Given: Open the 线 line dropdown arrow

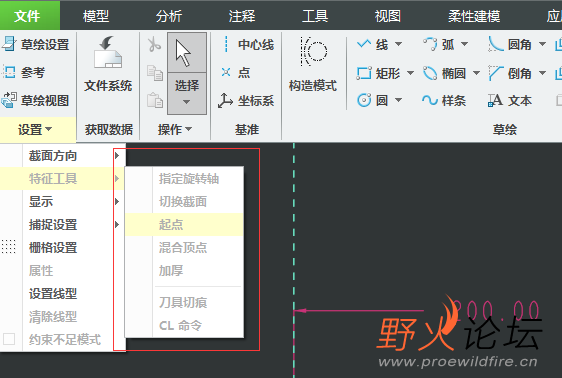Looking at the screenshot, I should click(x=398, y=44).
